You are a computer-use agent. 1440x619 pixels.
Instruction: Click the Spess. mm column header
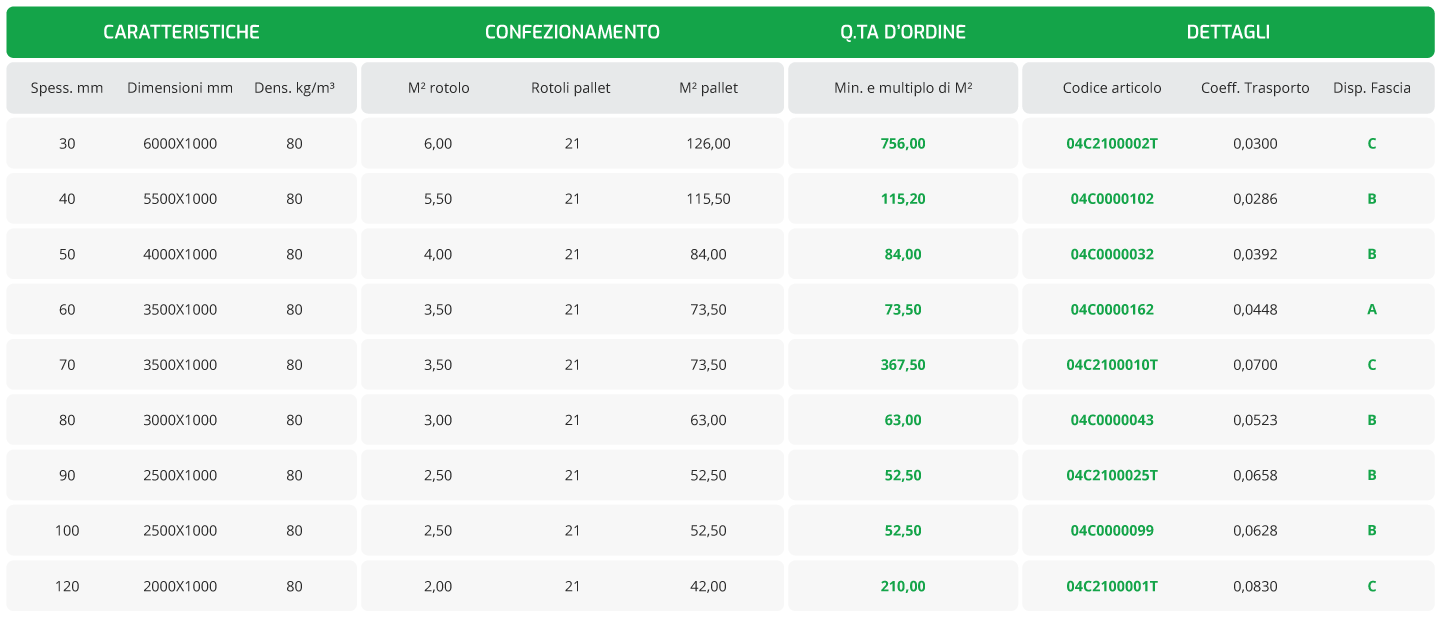[67, 88]
